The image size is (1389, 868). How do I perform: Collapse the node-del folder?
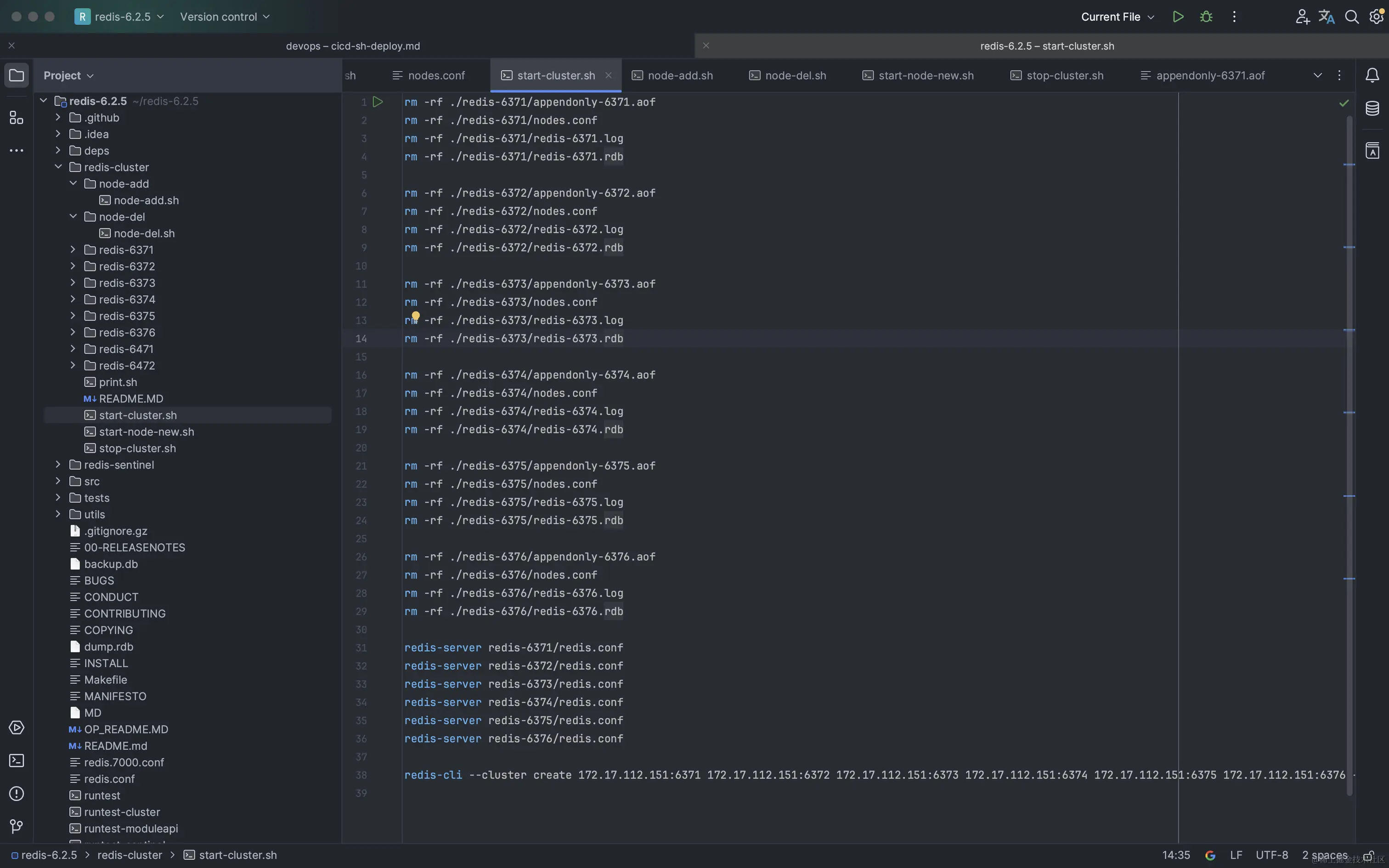point(73,216)
